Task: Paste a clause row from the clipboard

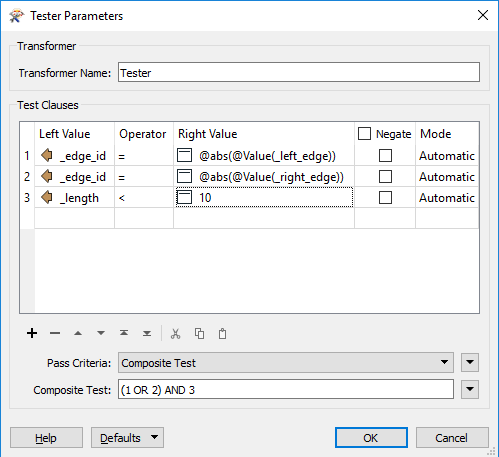Action: point(222,333)
